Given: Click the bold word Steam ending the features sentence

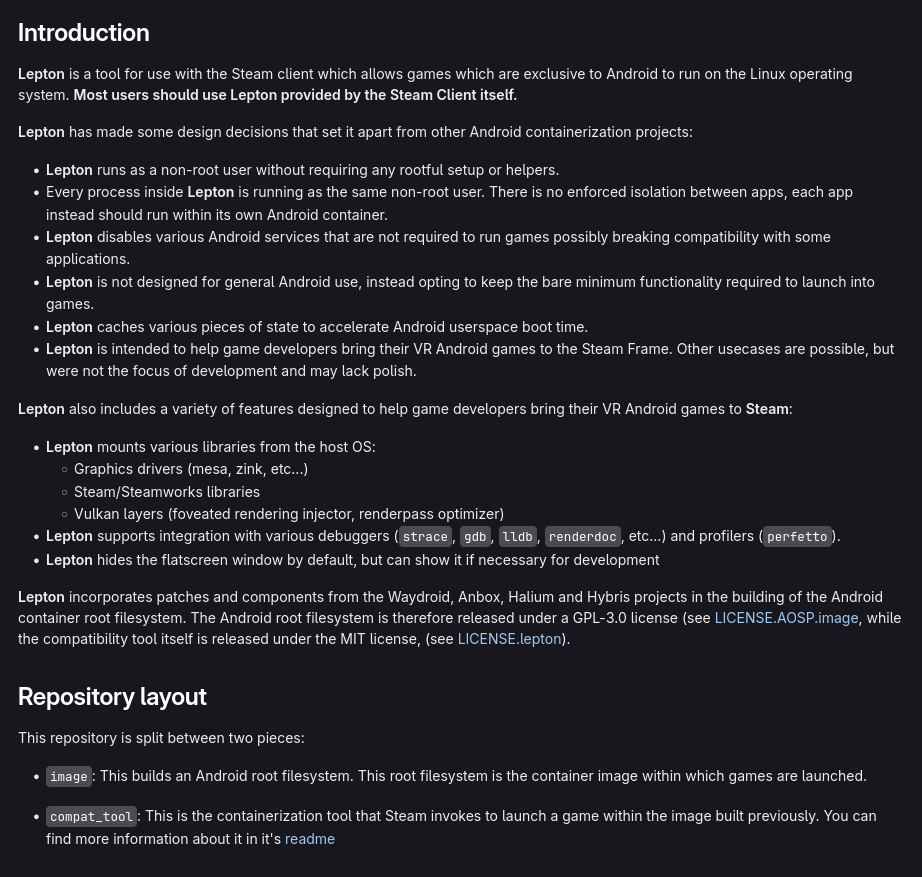Looking at the screenshot, I should 767,409.
